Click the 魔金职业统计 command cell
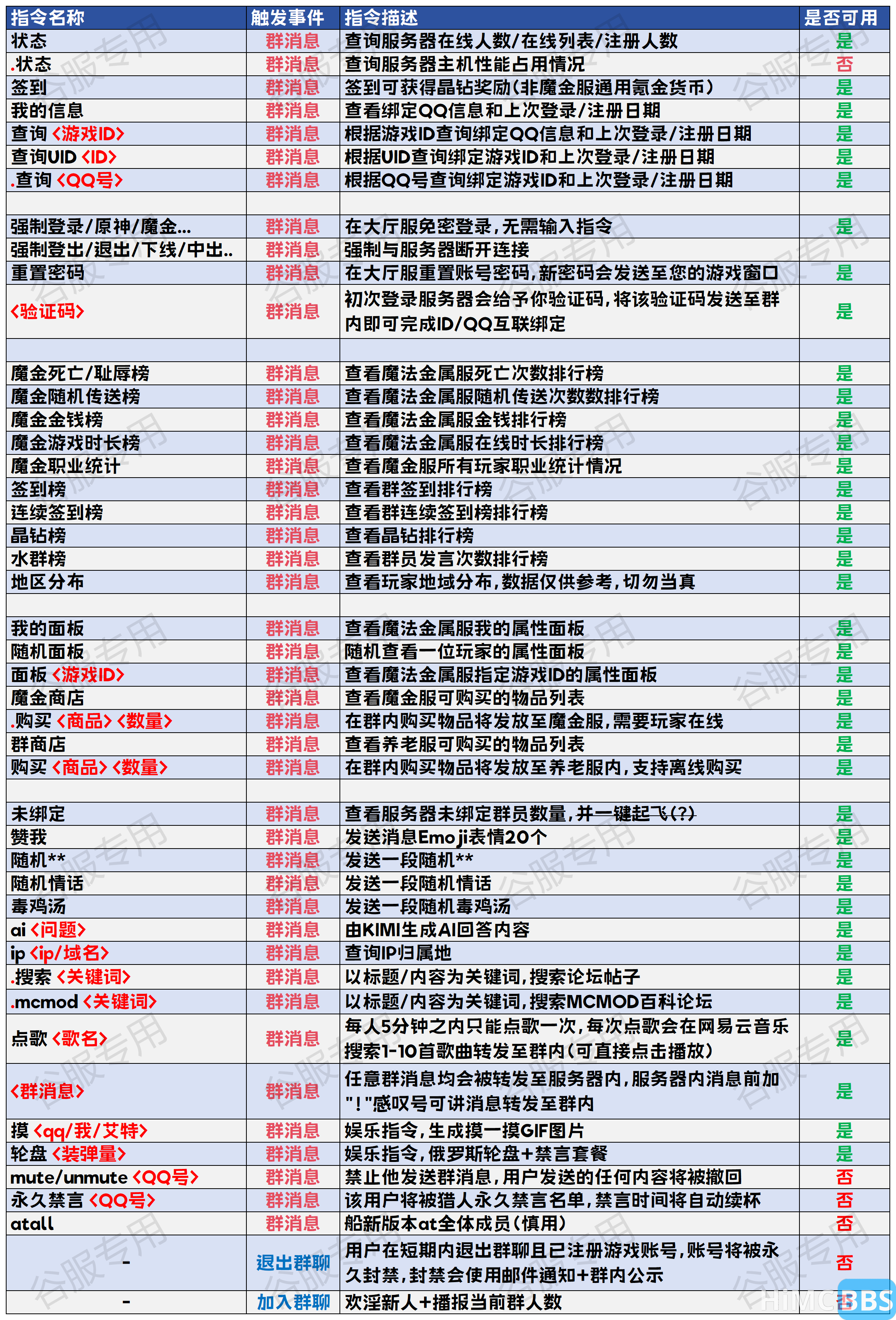 click(x=126, y=466)
